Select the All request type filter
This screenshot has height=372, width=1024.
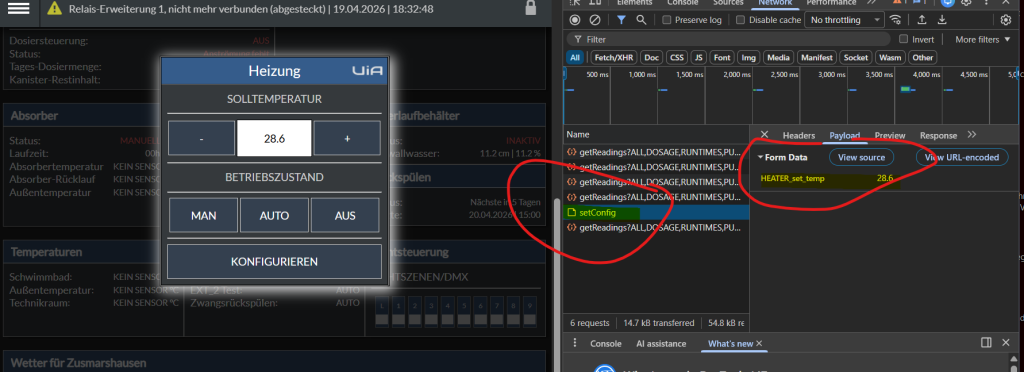point(575,57)
